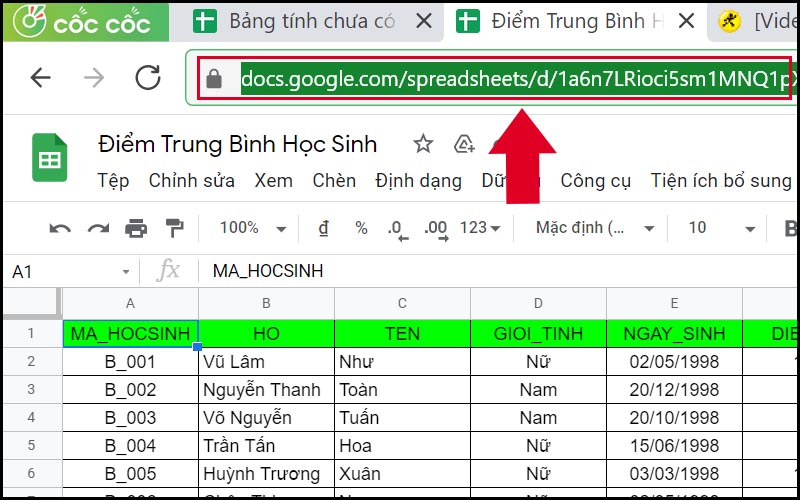Open the Tiện ích bổ sung menu
Screen dimensions: 800x500
click(x=720, y=181)
